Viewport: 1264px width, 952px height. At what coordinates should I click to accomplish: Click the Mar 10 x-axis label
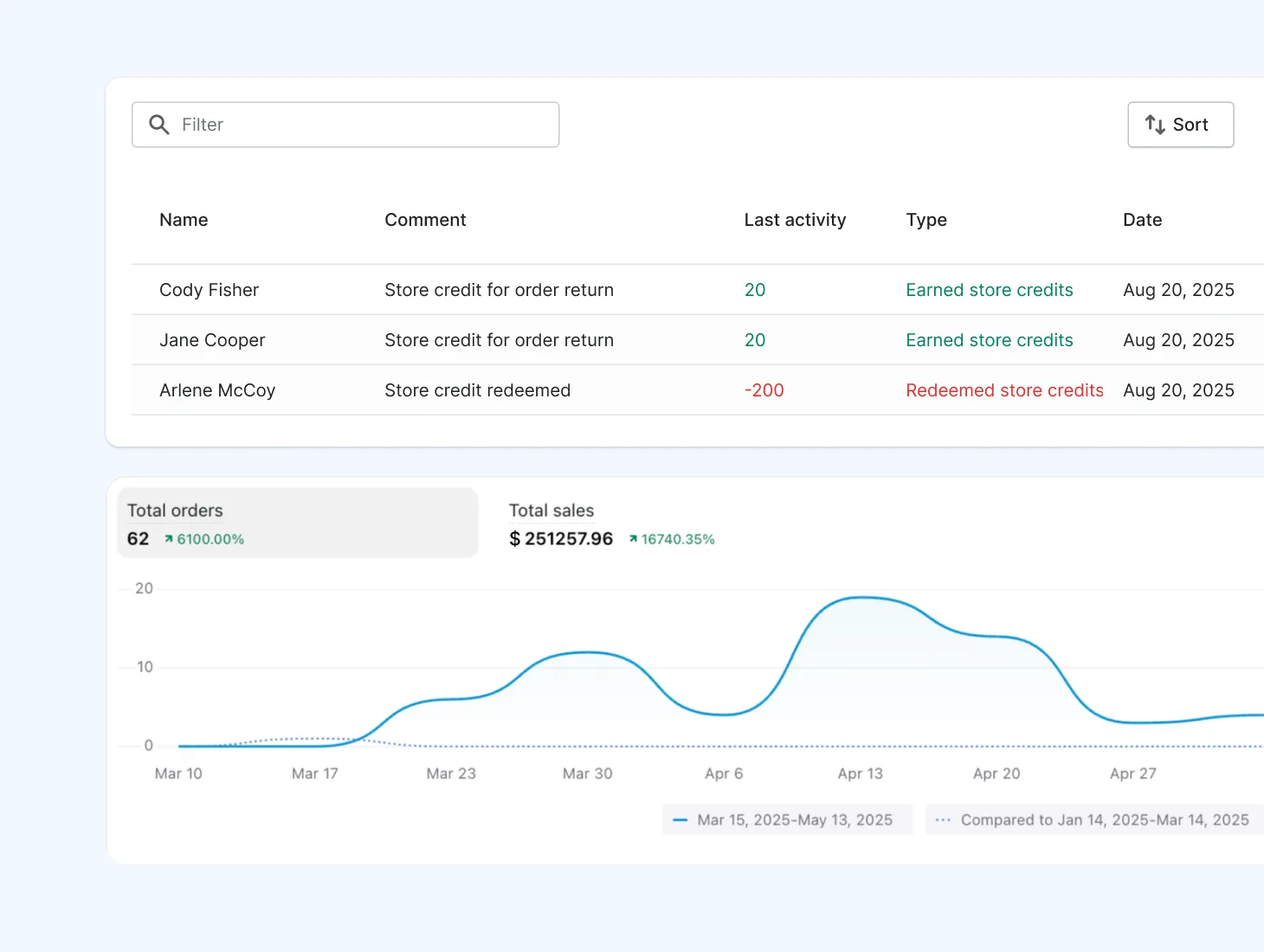[178, 774]
